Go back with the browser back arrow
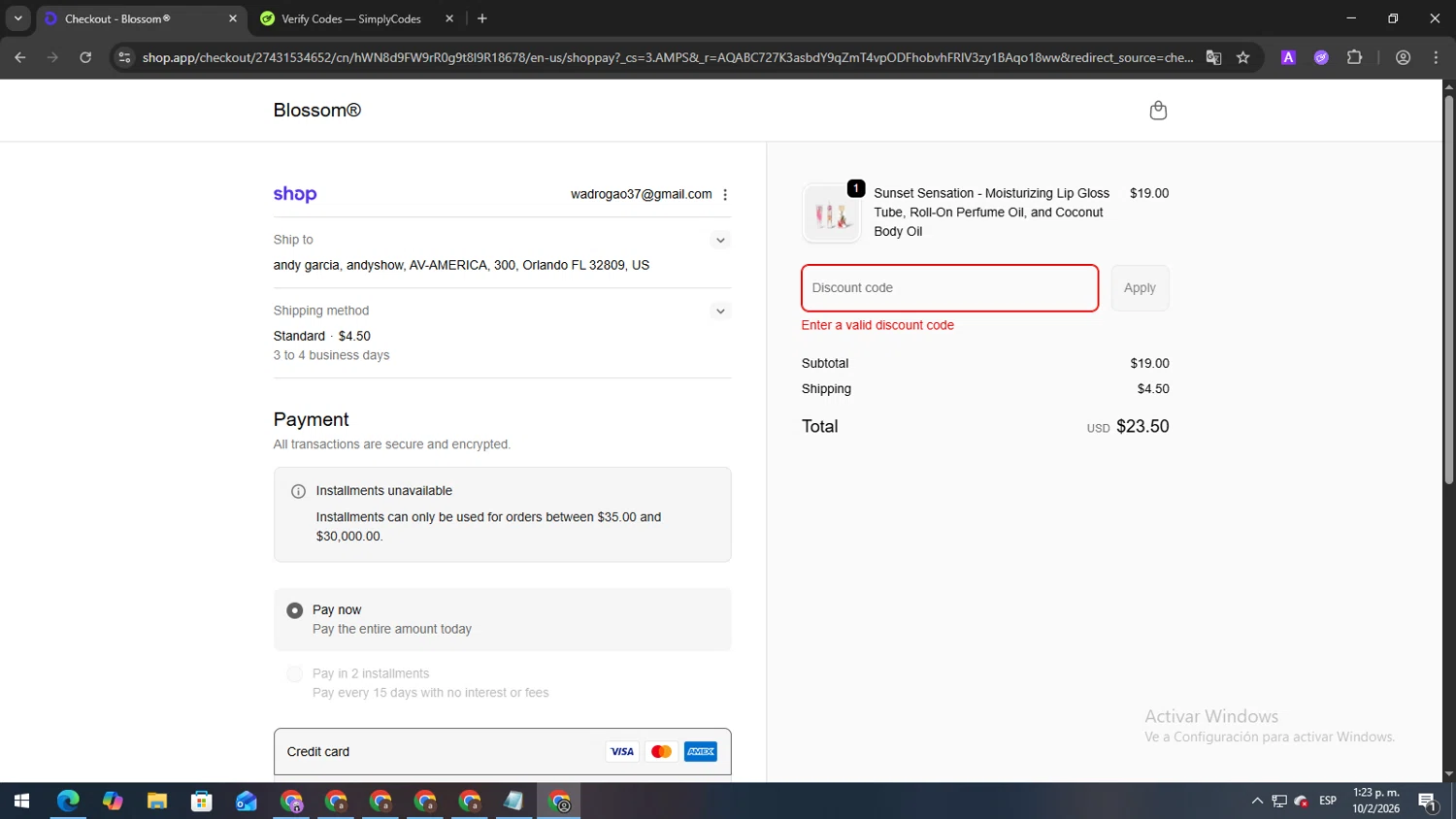1456x819 pixels. (x=20, y=57)
